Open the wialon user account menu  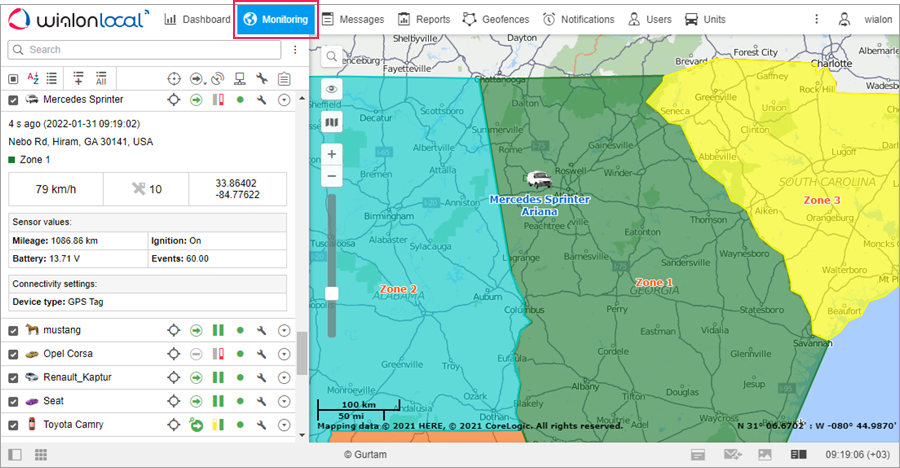coord(865,20)
